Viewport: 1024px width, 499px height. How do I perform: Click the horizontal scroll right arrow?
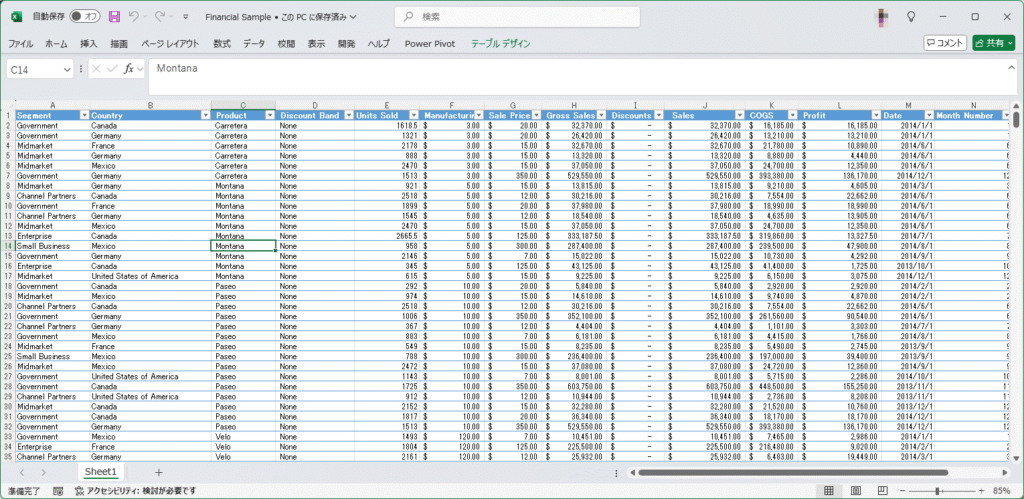click(x=1006, y=472)
